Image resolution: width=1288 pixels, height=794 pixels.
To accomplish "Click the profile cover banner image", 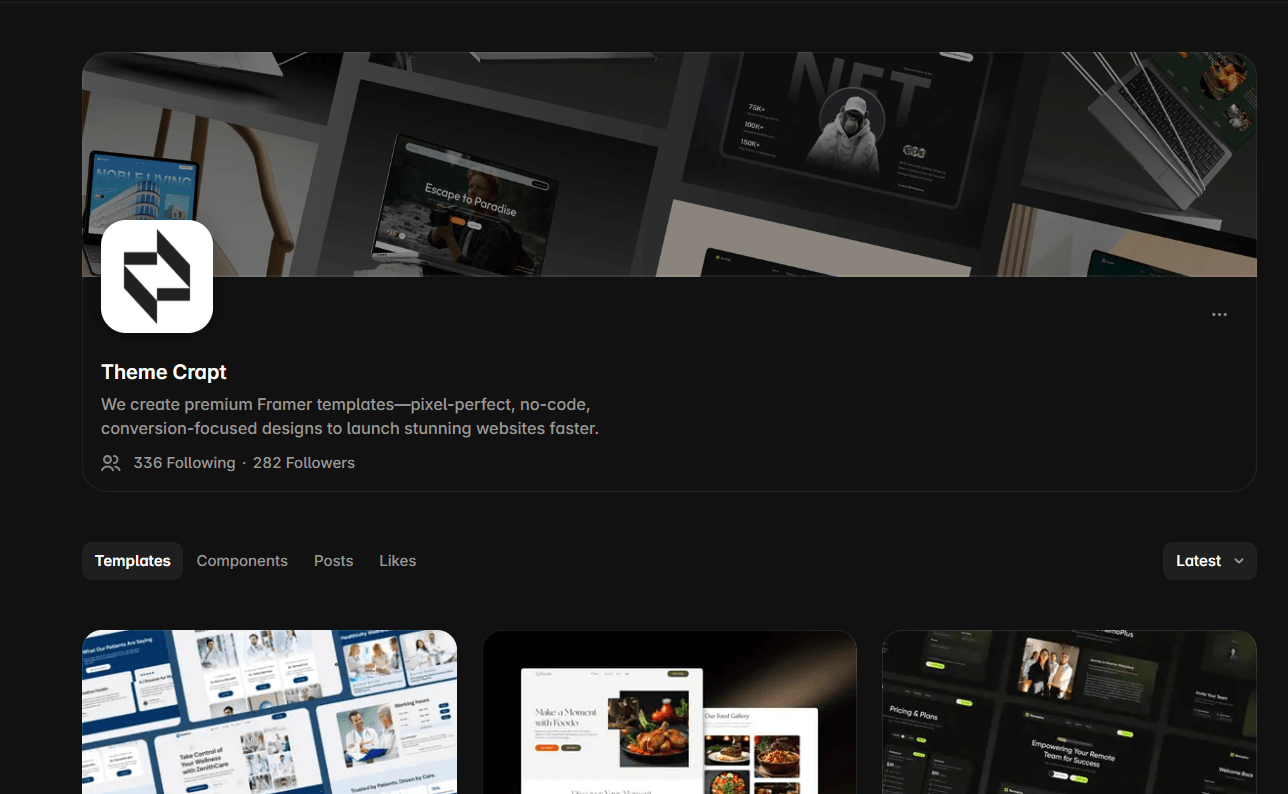I will click(669, 164).
